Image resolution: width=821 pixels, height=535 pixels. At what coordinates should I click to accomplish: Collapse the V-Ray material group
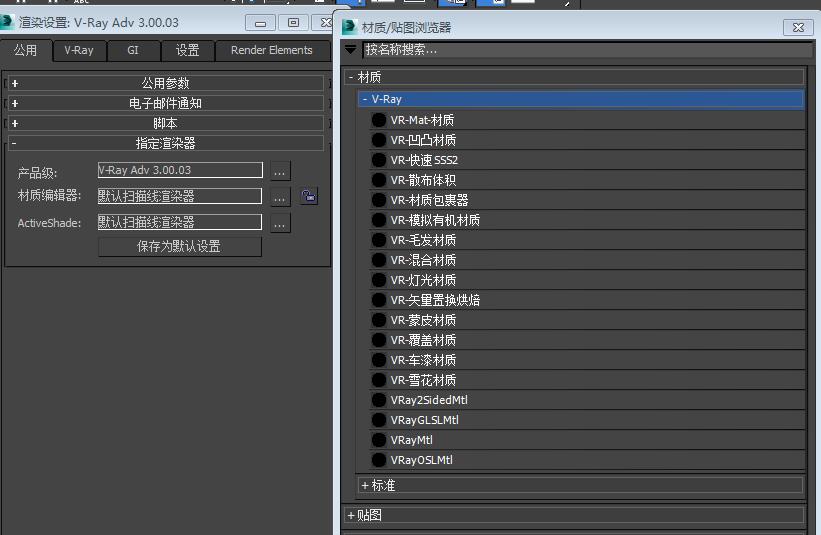pos(581,99)
